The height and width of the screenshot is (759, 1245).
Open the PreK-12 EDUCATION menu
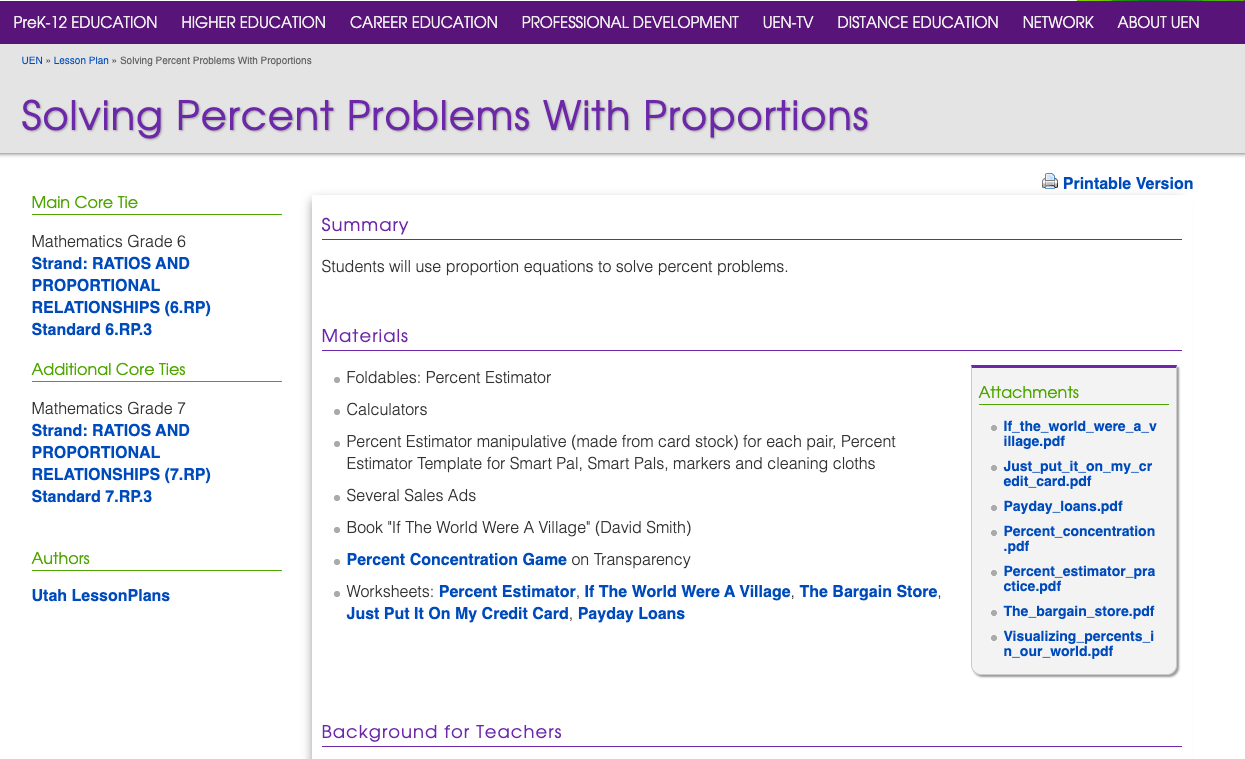85,22
